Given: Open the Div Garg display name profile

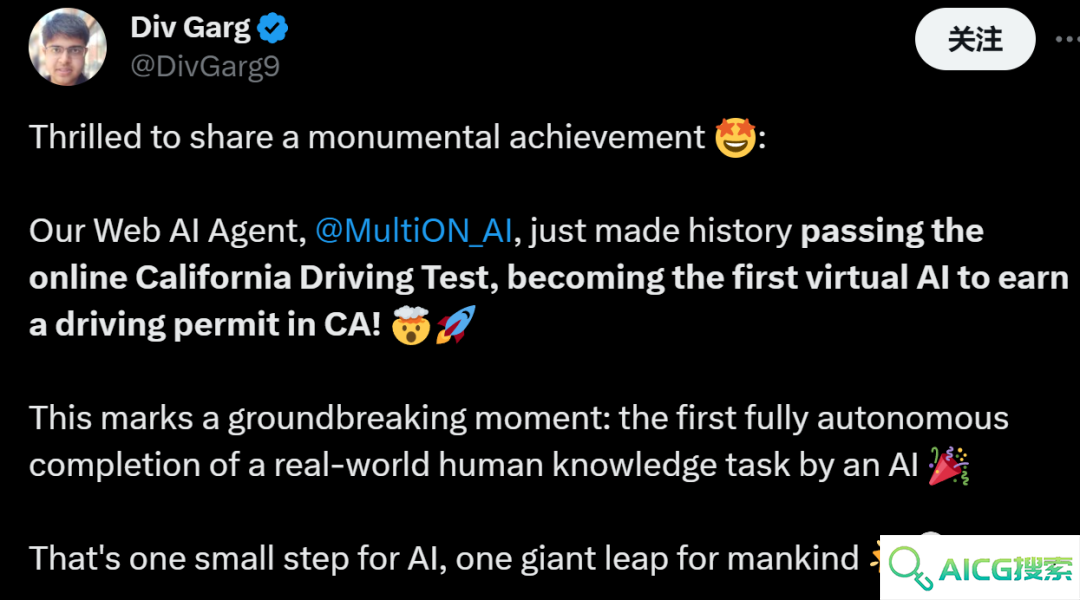Looking at the screenshot, I should coord(190,28).
